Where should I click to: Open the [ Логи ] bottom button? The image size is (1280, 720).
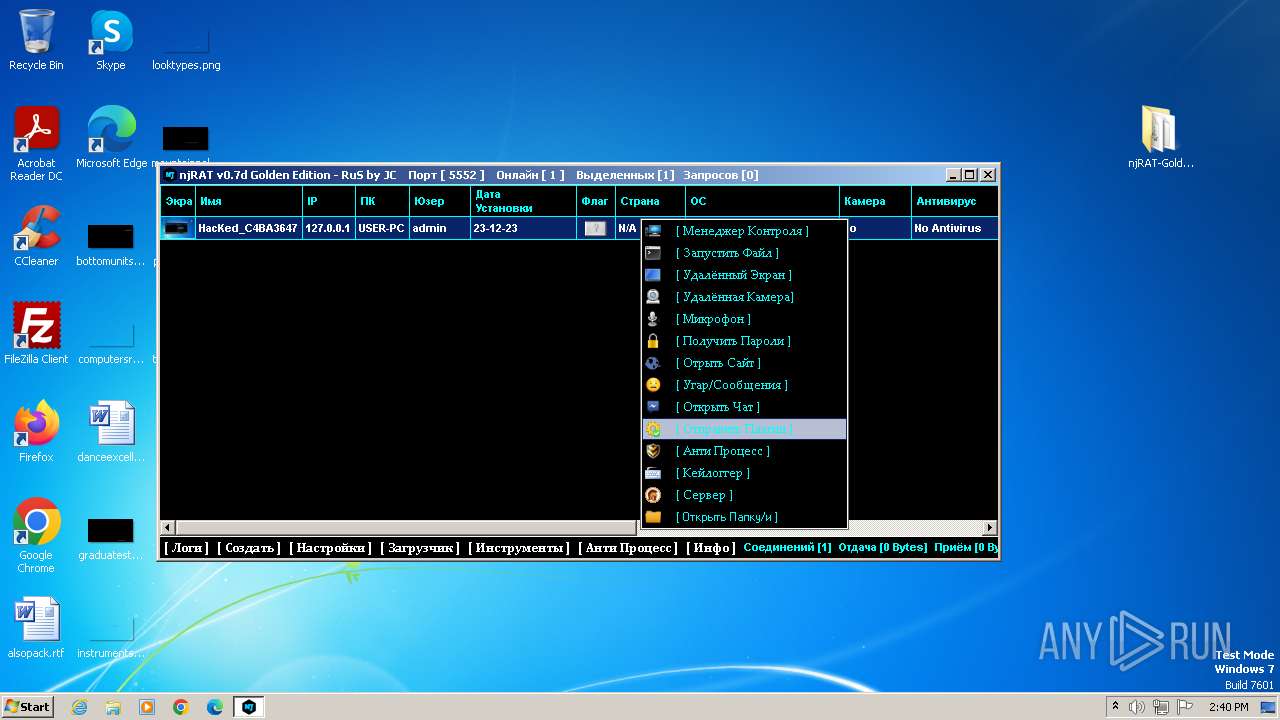pyautogui.click(x=186, y=548)
